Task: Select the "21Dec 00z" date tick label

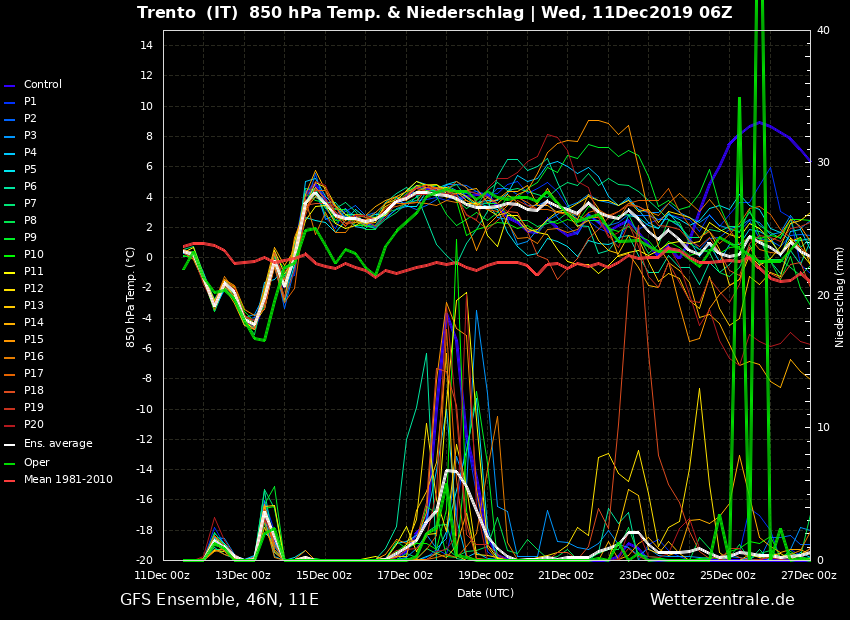Action: pyautogui.click(x=566, y=576)
